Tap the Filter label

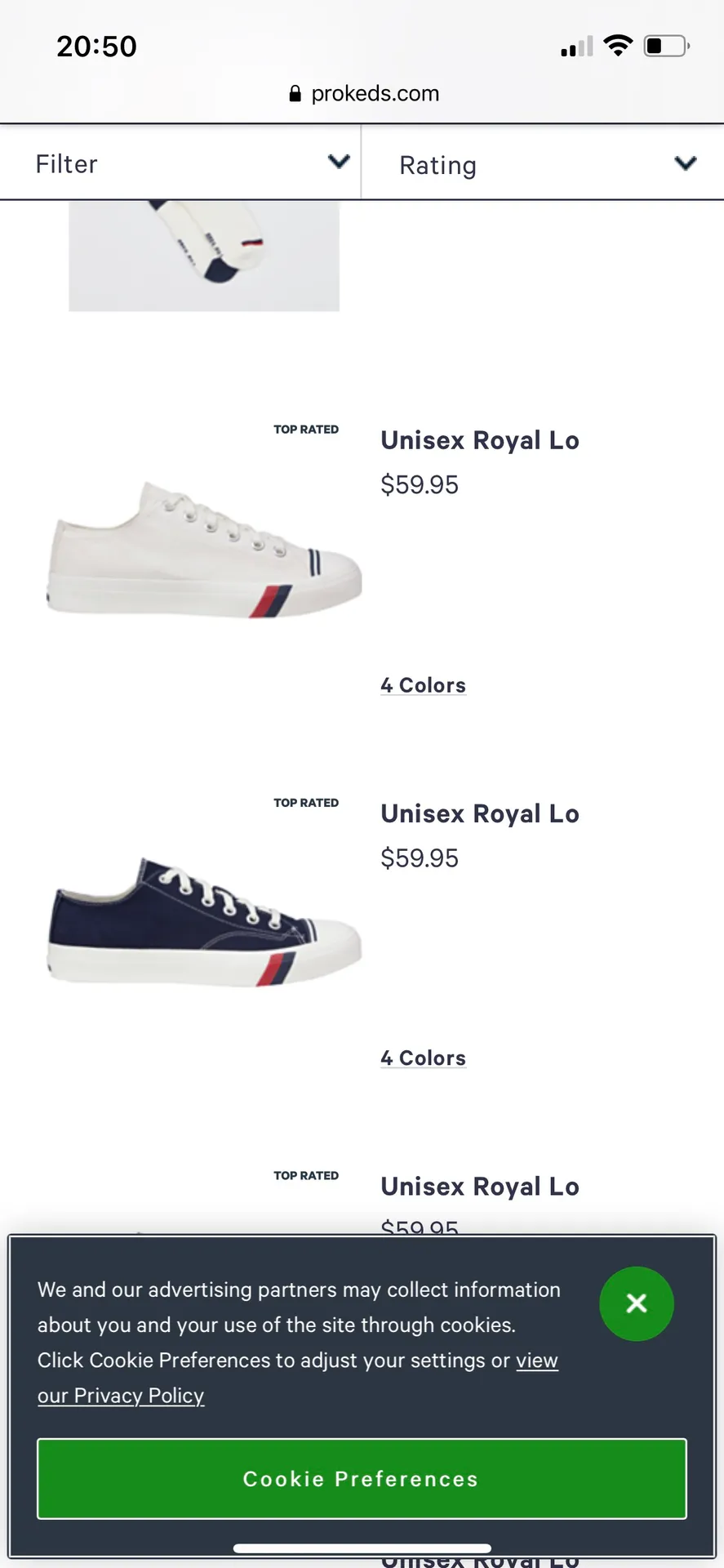[67, 164]
